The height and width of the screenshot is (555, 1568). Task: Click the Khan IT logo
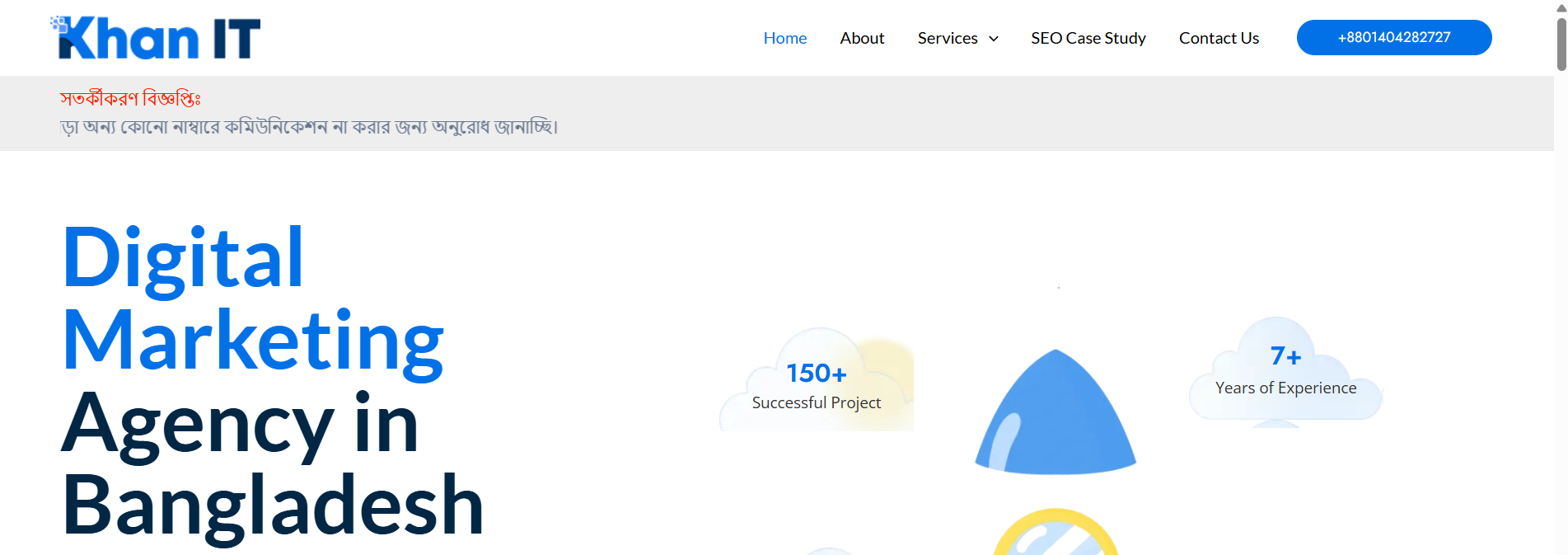156,38
